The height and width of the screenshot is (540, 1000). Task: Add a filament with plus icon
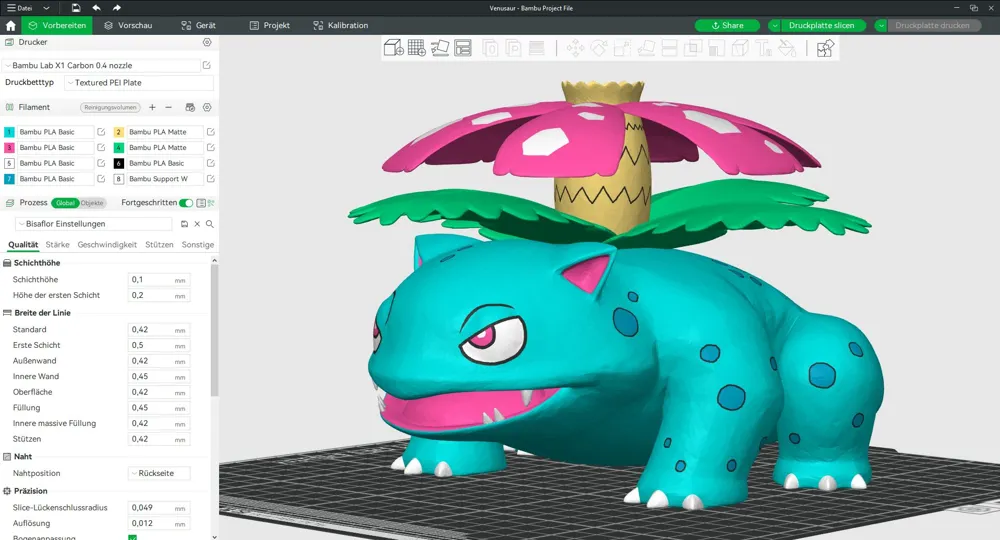152,107
